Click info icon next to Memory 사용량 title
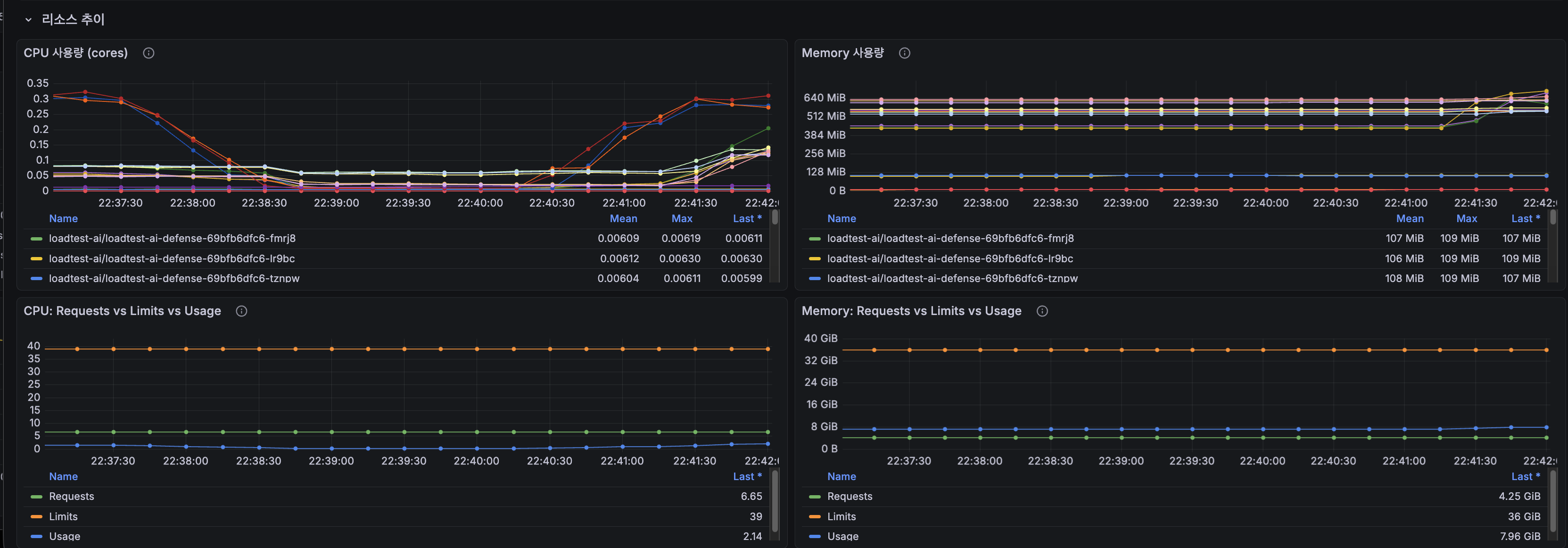Image resolution: width=1568 pixels, height=548 pixels. 905,53
